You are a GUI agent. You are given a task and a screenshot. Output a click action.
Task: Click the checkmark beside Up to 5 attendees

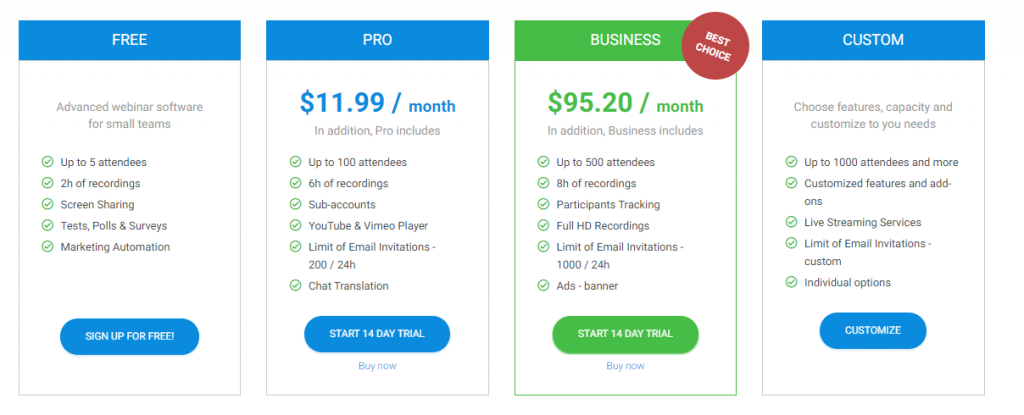[x=48, y=161]
